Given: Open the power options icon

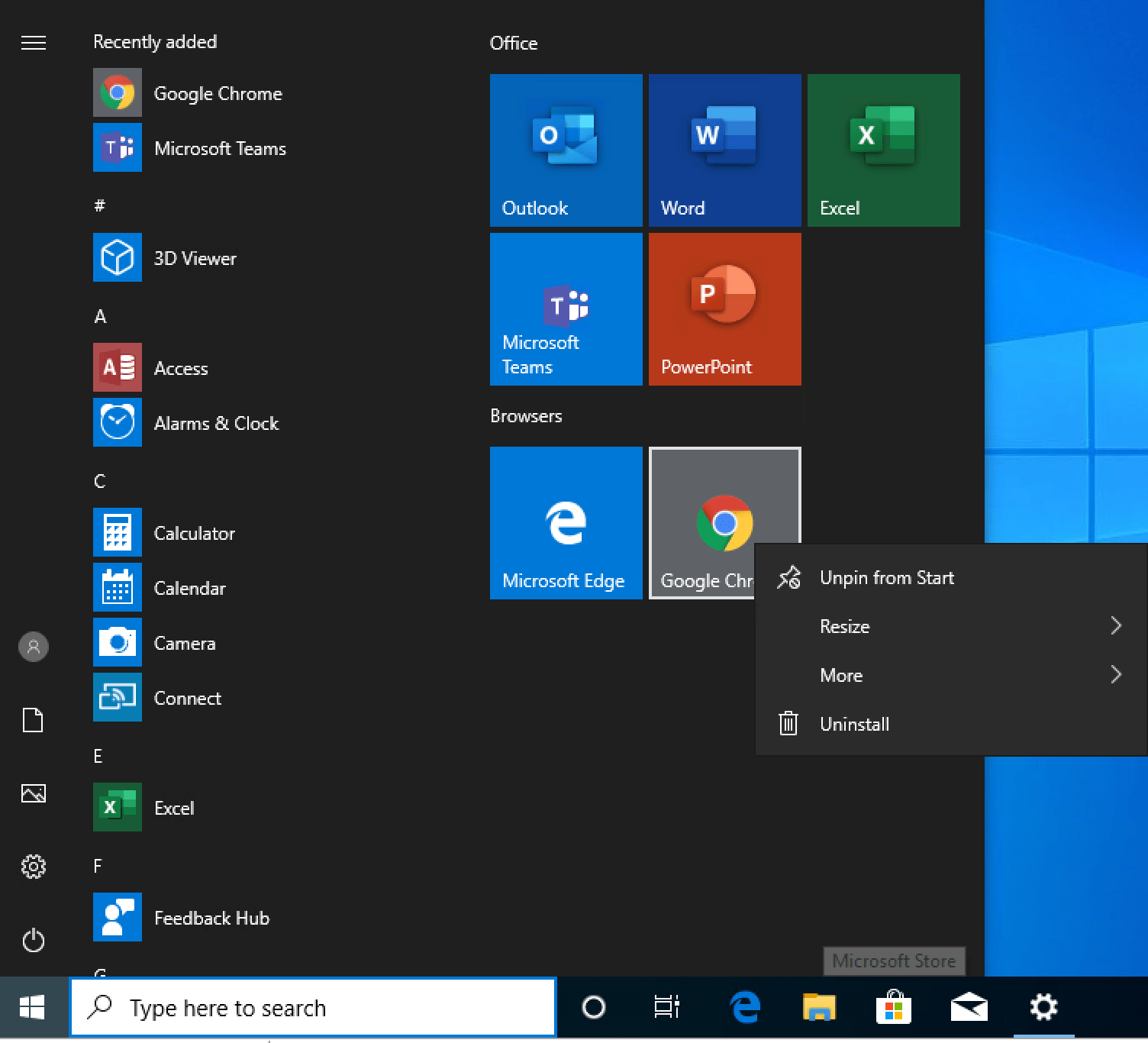Looking at the screenshot, I should click(x=33, y=940).
